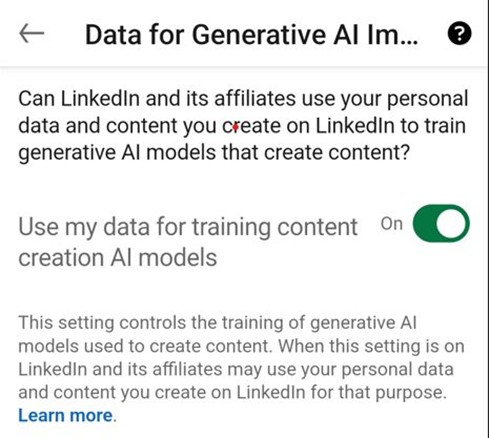The image size is (489, 438).
Task: Click the red dot in the word "create"
Action: click(235, 127)
